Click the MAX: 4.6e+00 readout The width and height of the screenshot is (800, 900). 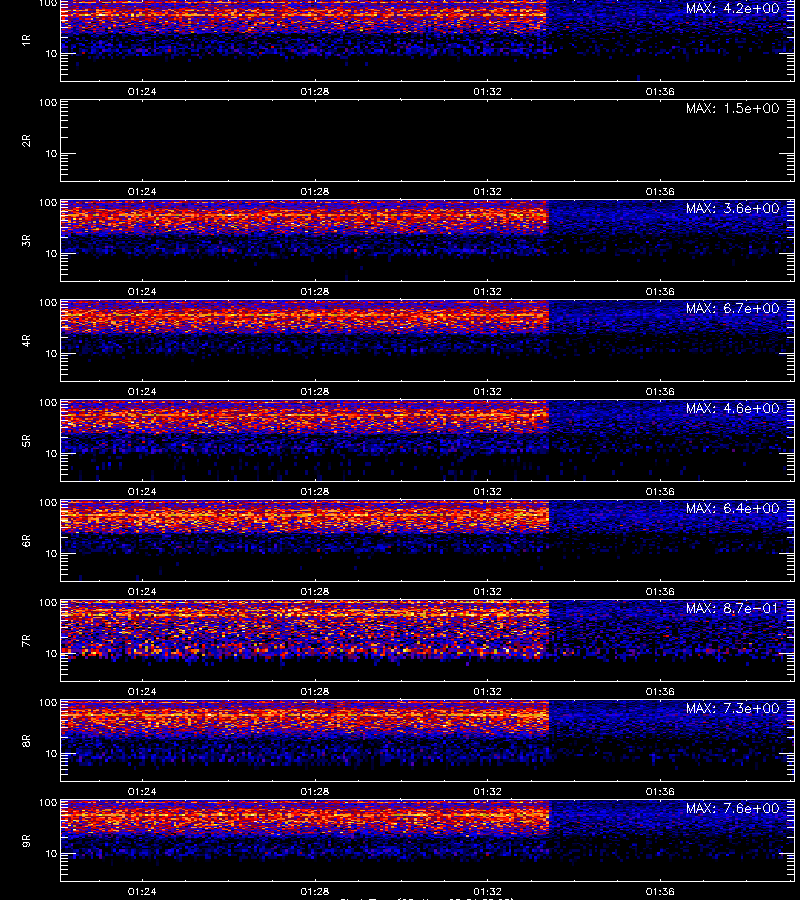click(x=732, y=408)
